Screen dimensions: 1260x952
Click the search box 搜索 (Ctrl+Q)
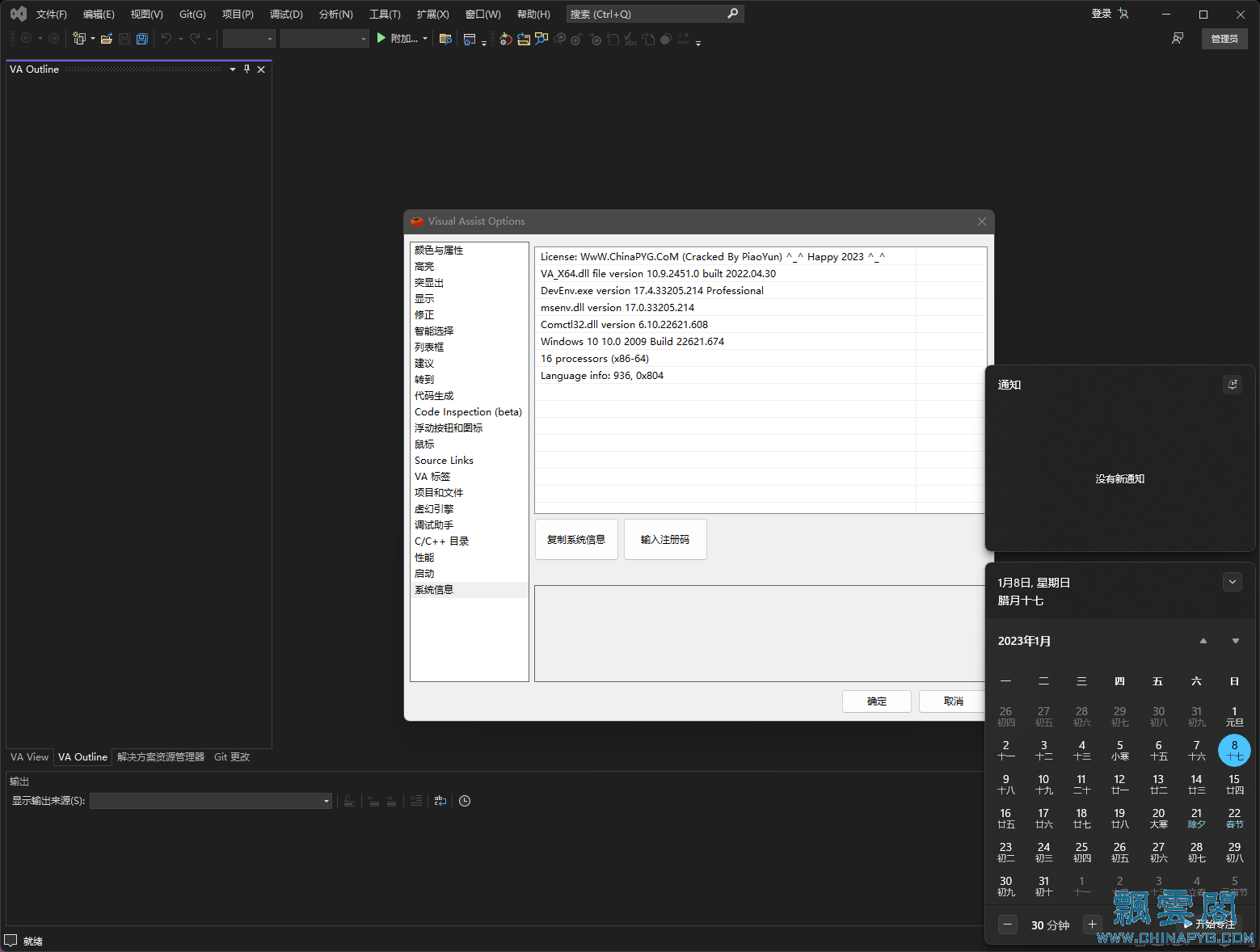655,14
